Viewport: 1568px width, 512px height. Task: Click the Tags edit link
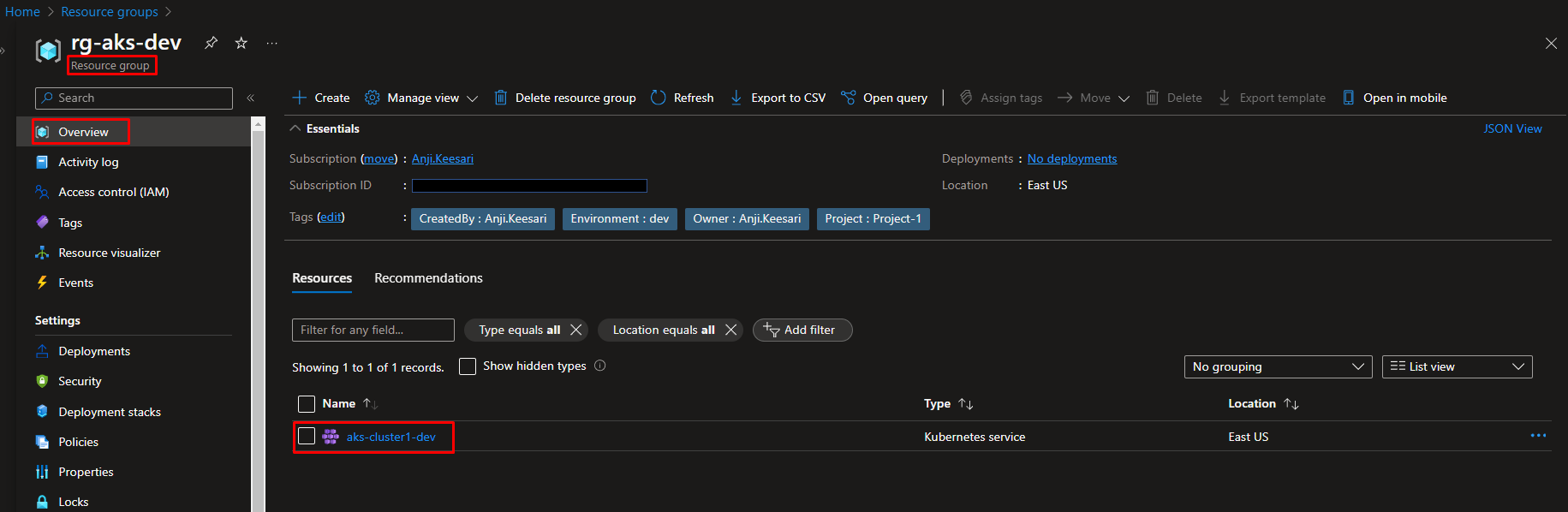point(331,217)
